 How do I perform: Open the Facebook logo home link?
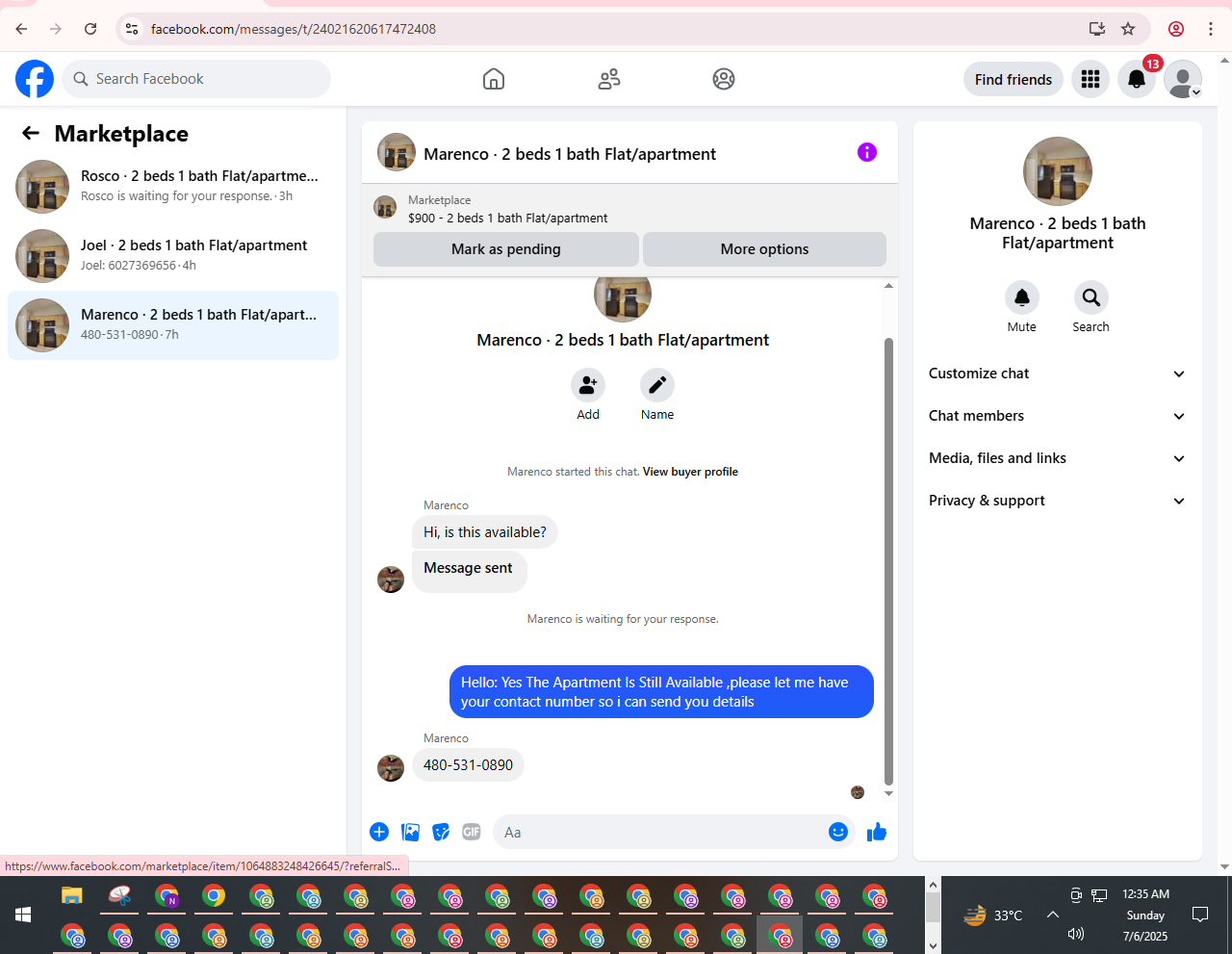pos(35,79)
